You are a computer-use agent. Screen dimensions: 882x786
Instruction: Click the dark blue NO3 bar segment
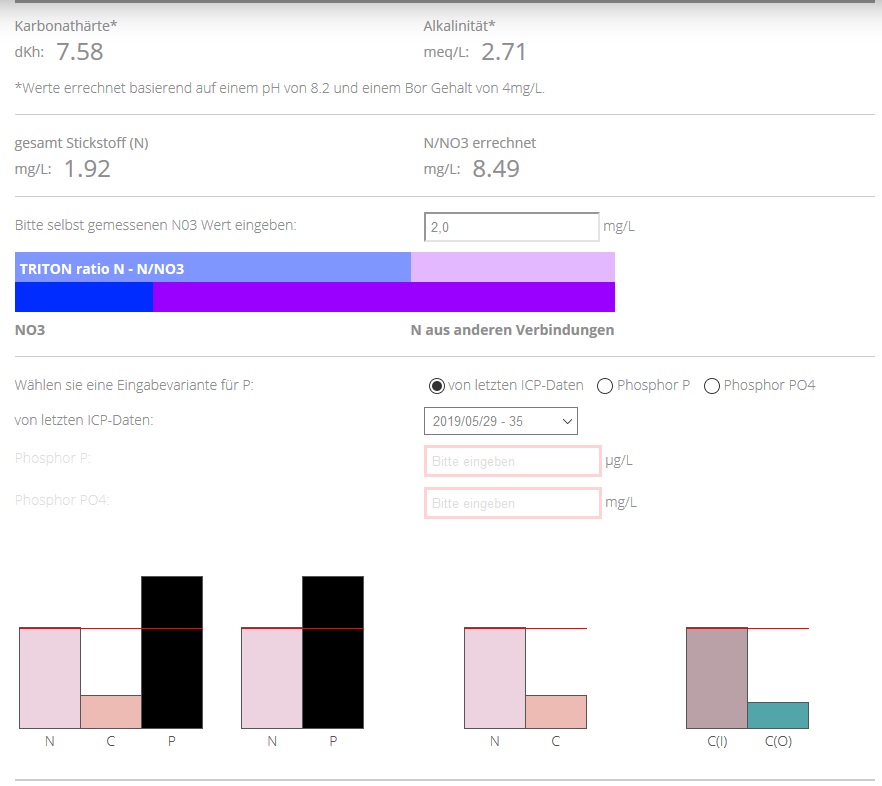(x=84, y=297)
